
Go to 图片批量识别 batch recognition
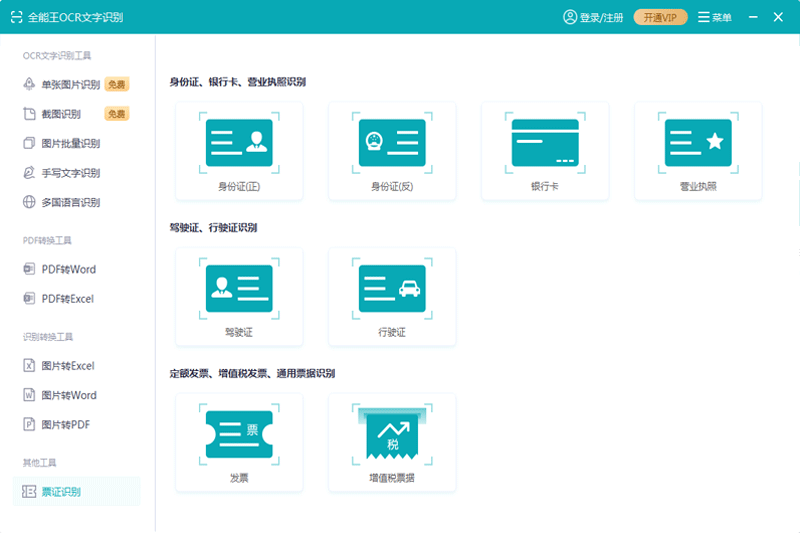[70, 144]
